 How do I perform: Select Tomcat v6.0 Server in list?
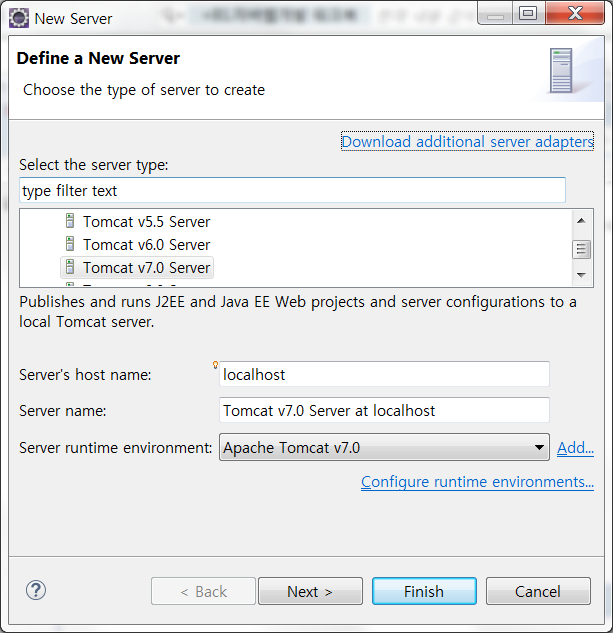click(x=147, y=245)
